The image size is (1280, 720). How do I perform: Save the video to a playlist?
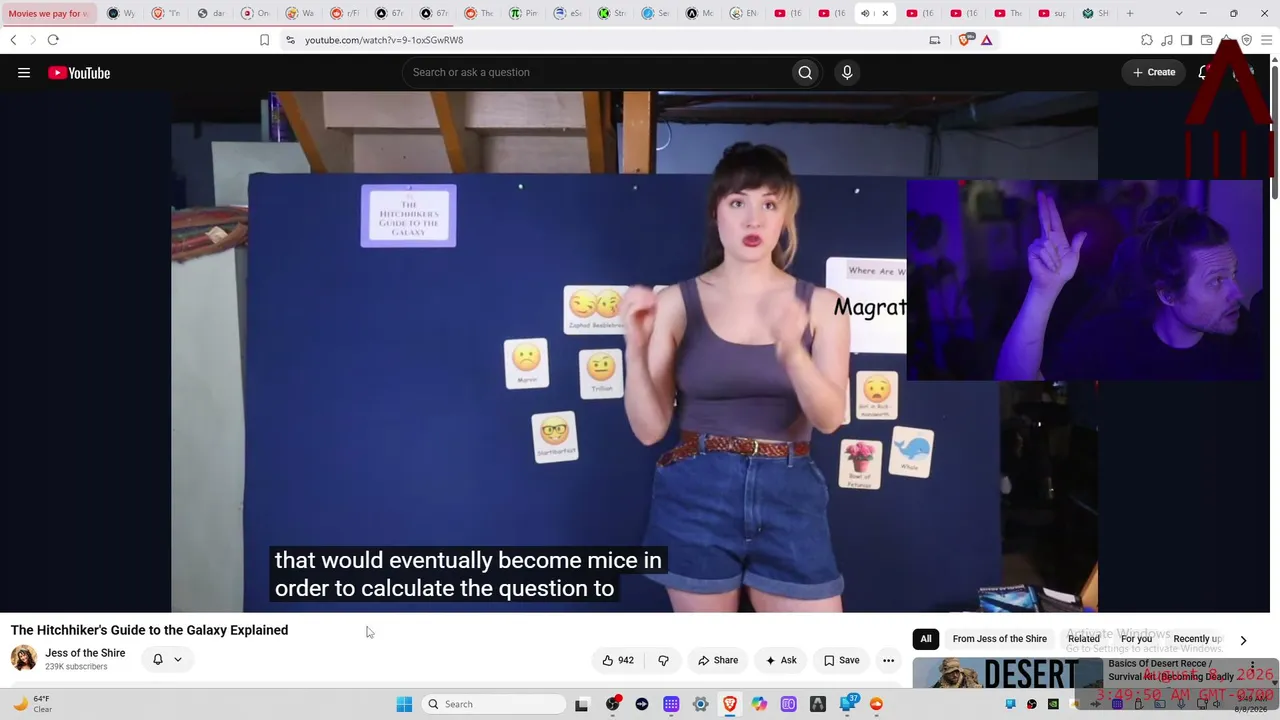click(841, 660)
